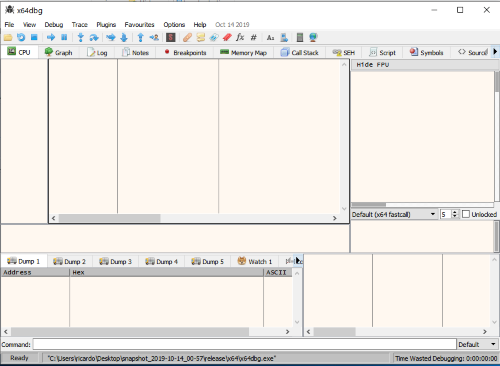Click the Step Over icon

coord(94,37)
